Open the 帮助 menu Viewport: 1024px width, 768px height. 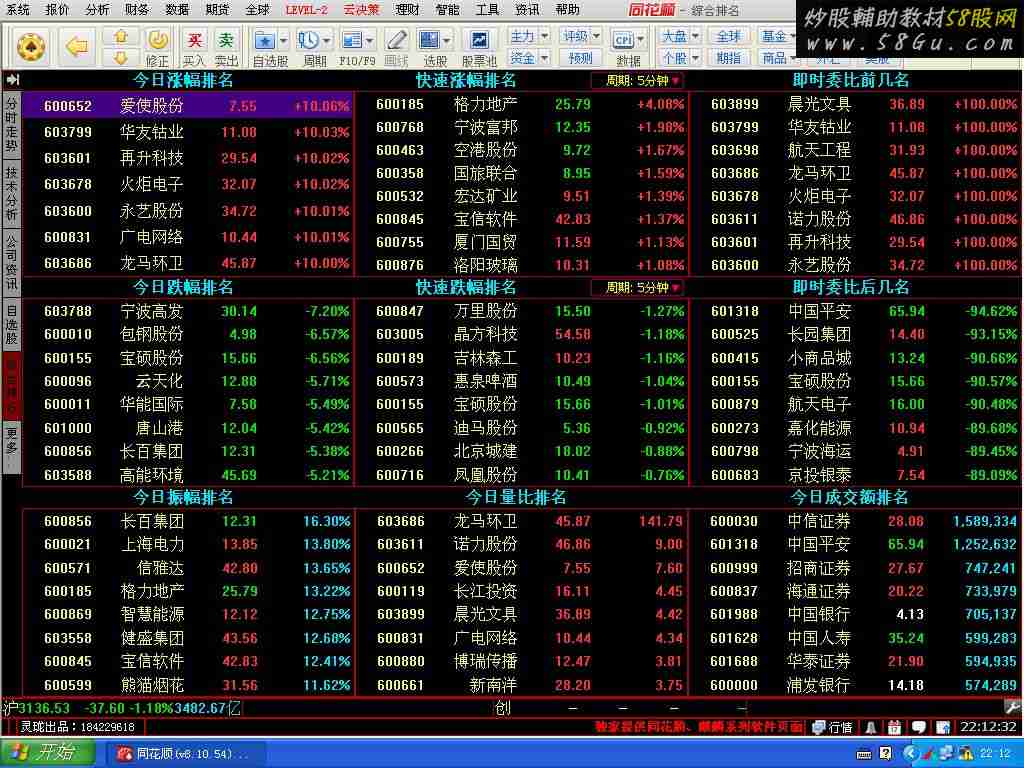pyautogui.click(x=568, y=9)
